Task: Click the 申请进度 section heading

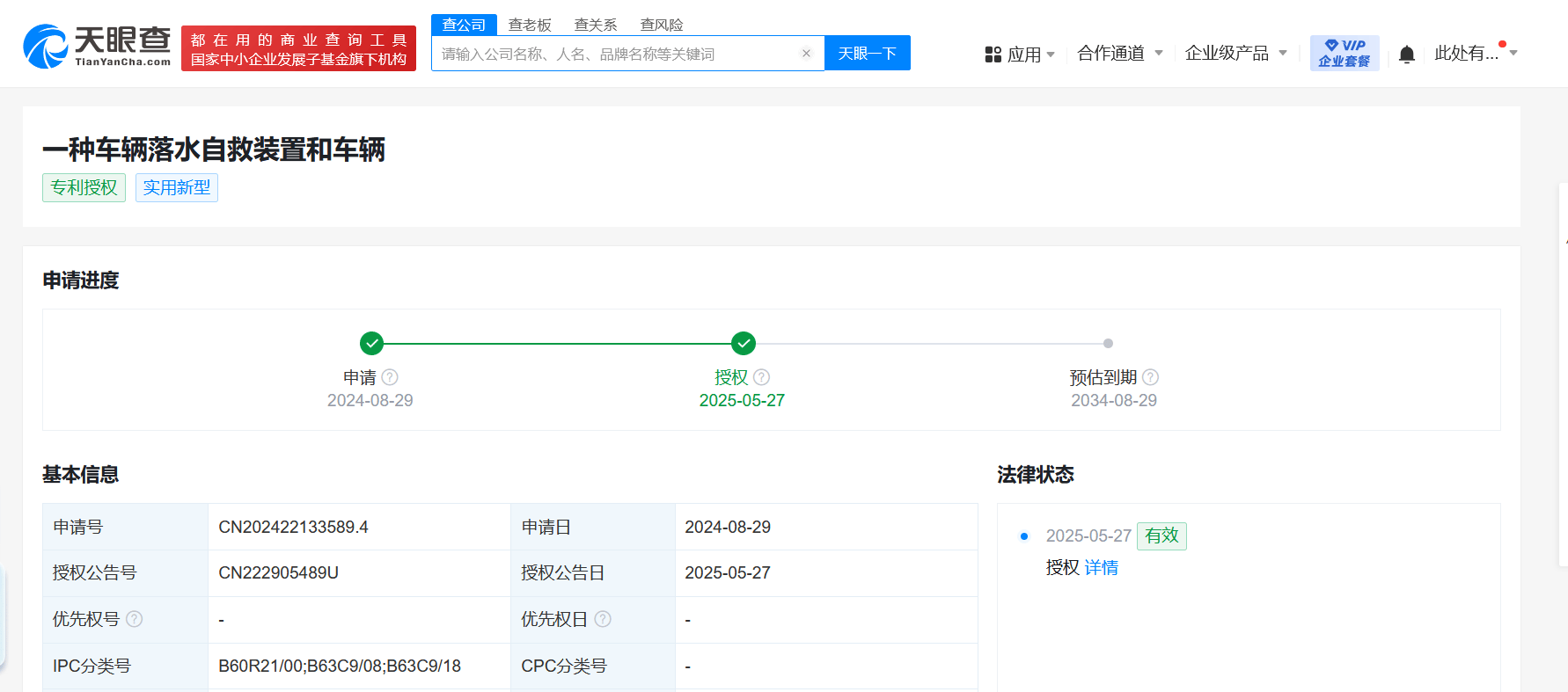Action: (81, 280)
